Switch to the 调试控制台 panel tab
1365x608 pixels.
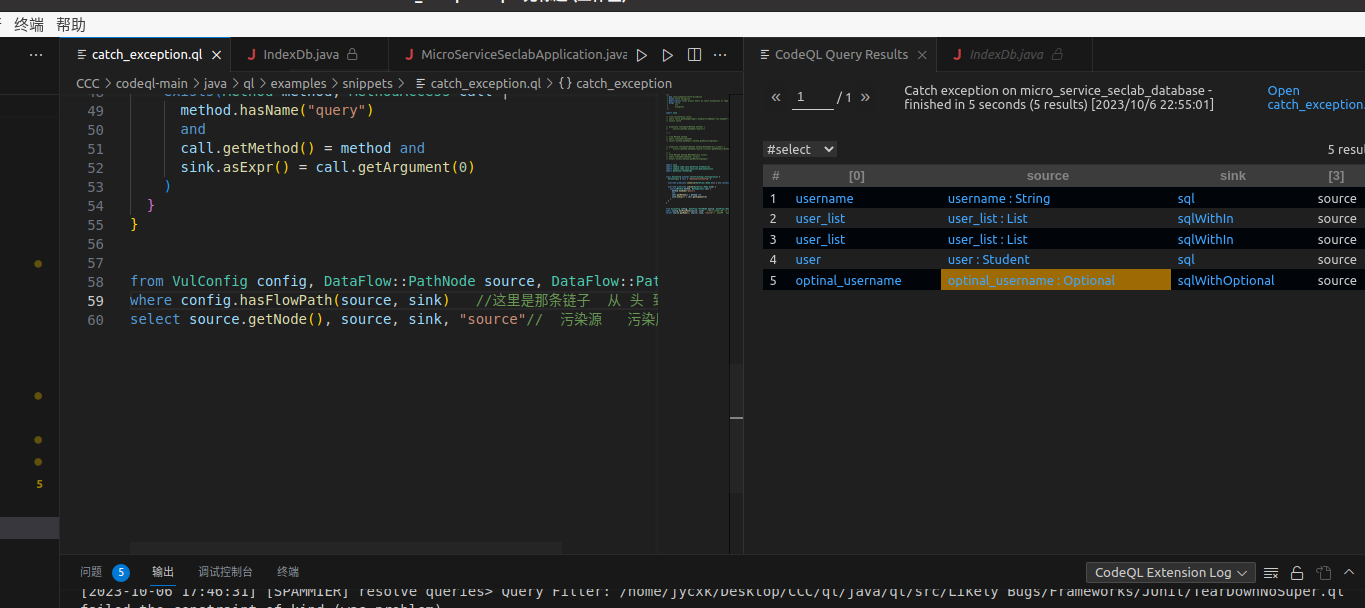point(225,572)
